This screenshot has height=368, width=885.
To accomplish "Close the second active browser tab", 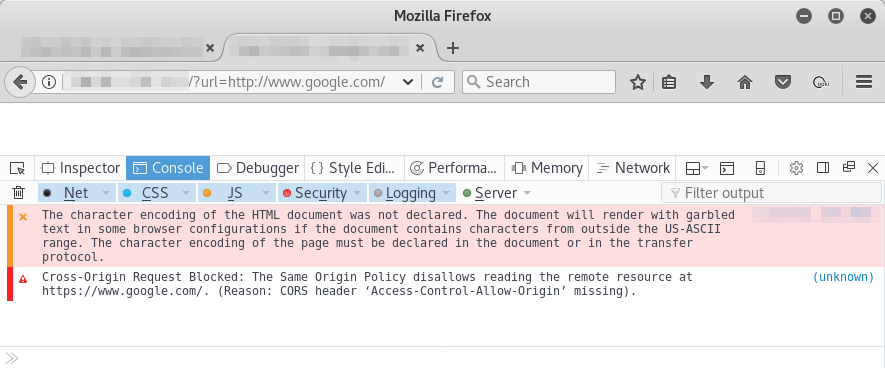I will point(420,49).
